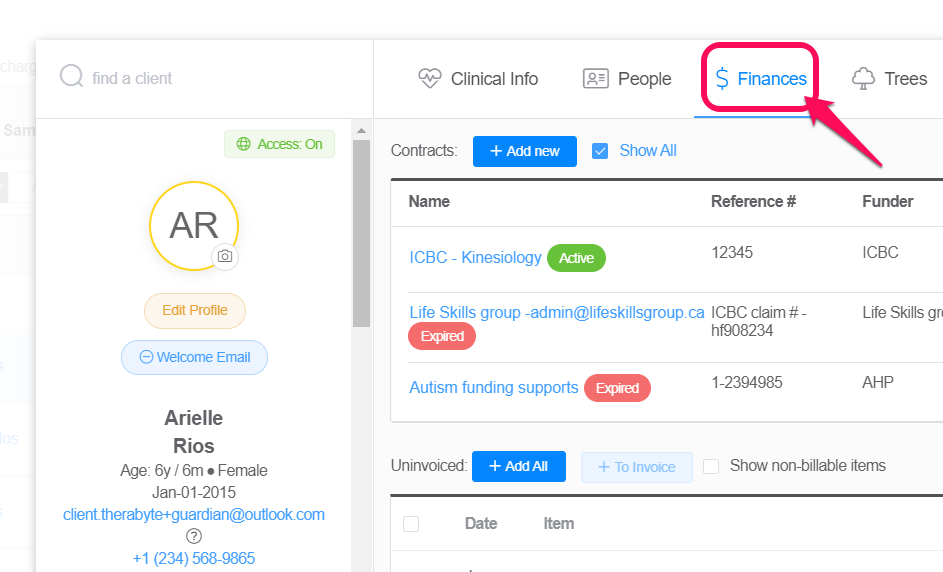
Task: Open Life Skills group contract link
Action: click(x=556, y=312)
